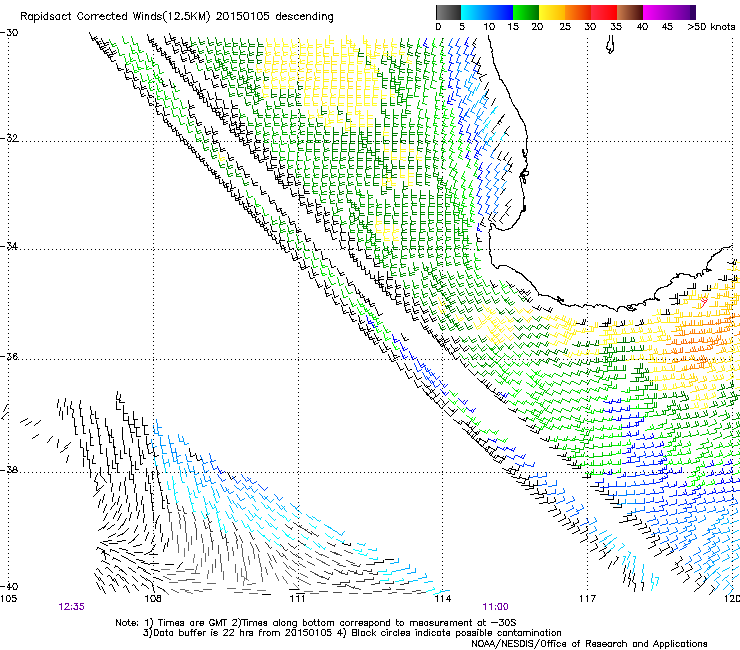Click the latitude label '-34'
The image size is (740, 650).
[x=9, y=246]
